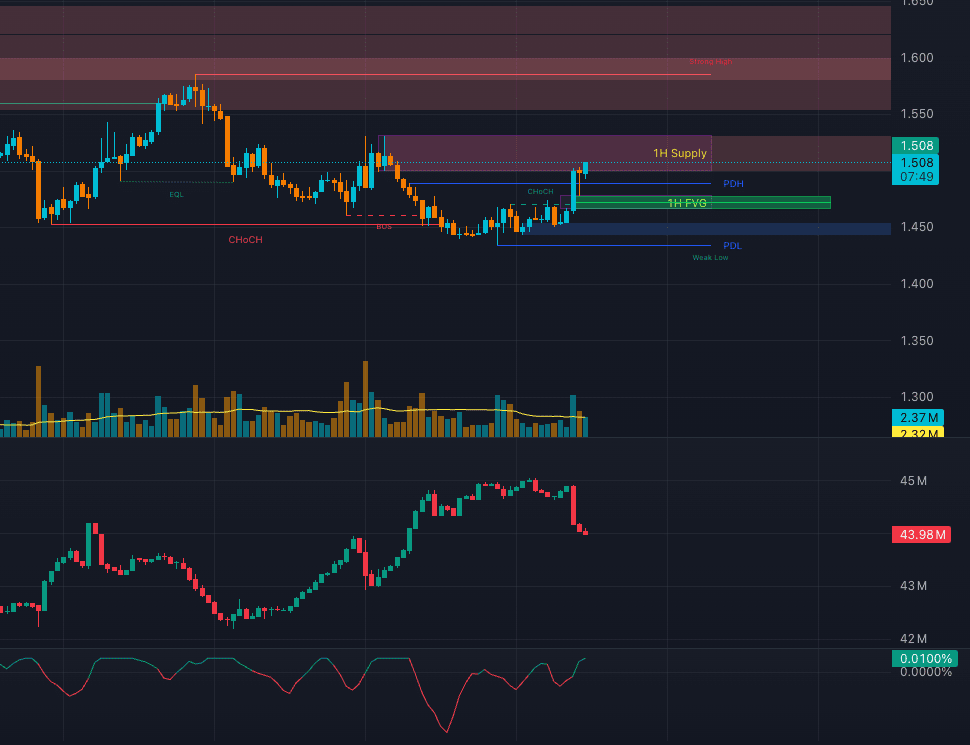The image size is (970, 745).
Task: Click the 42 M axis label
Action: click(913, 639)
